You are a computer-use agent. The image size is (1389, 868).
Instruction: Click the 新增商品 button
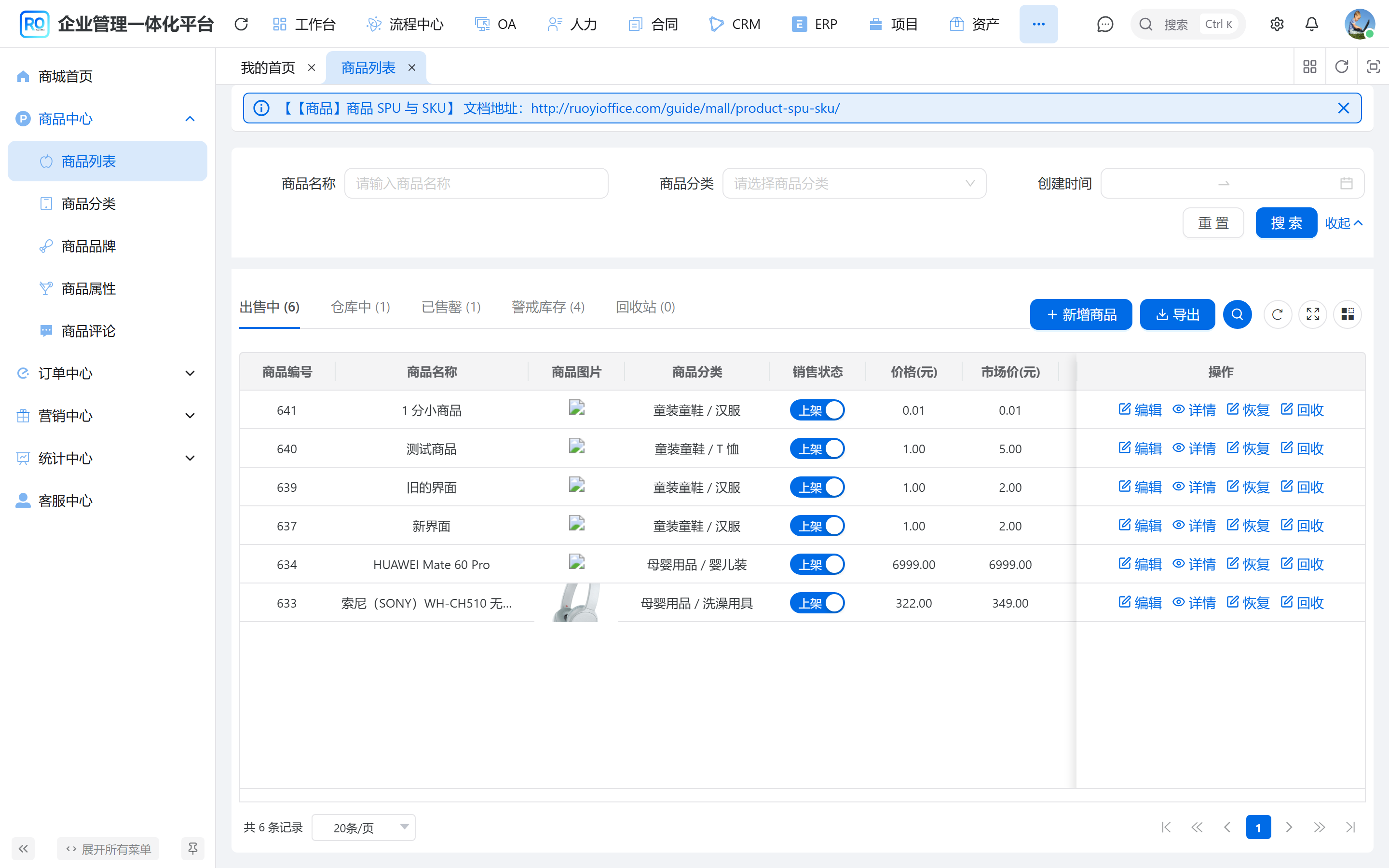coord(1081,314)
